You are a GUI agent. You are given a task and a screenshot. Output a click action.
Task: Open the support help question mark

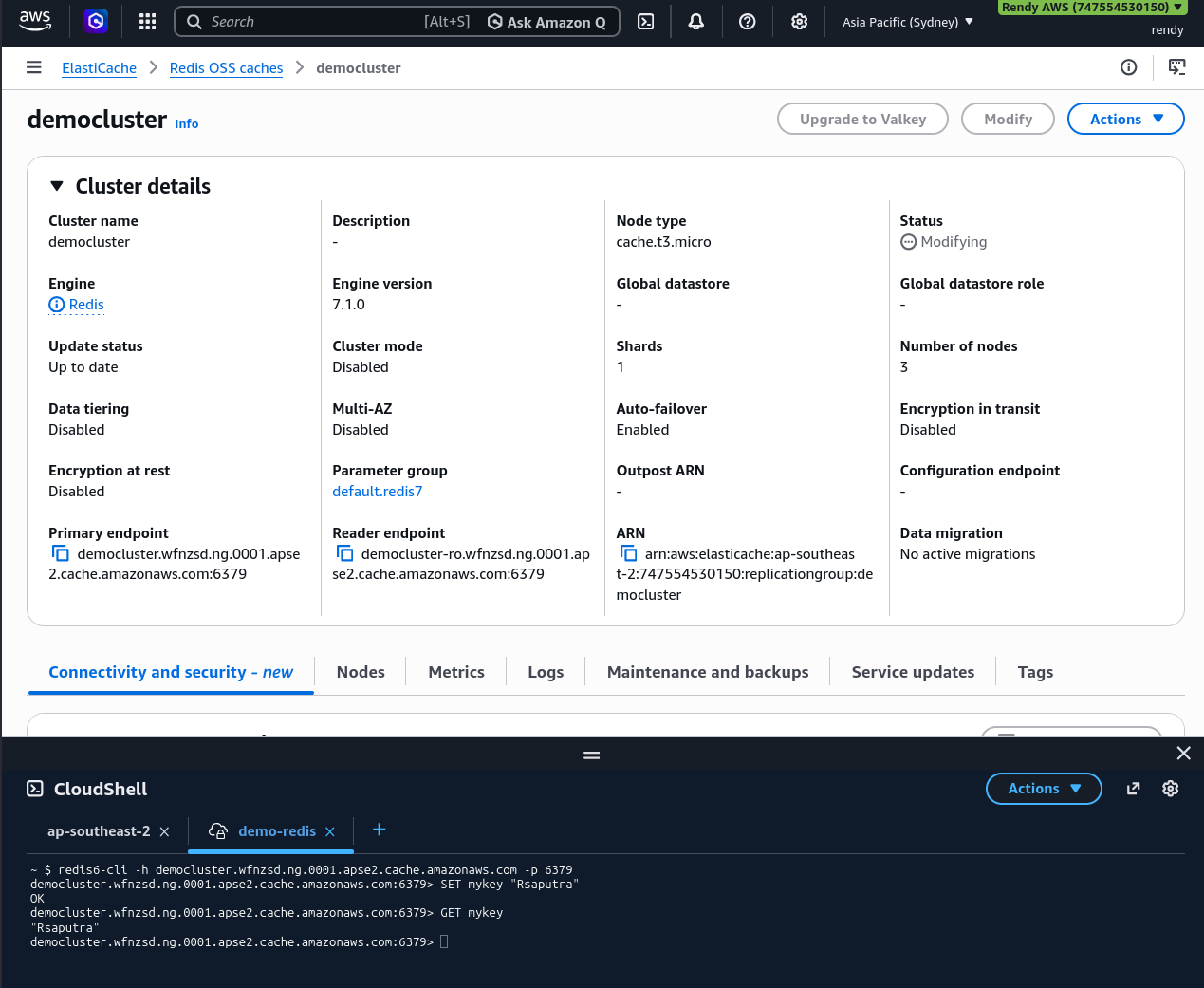point(748,21)
